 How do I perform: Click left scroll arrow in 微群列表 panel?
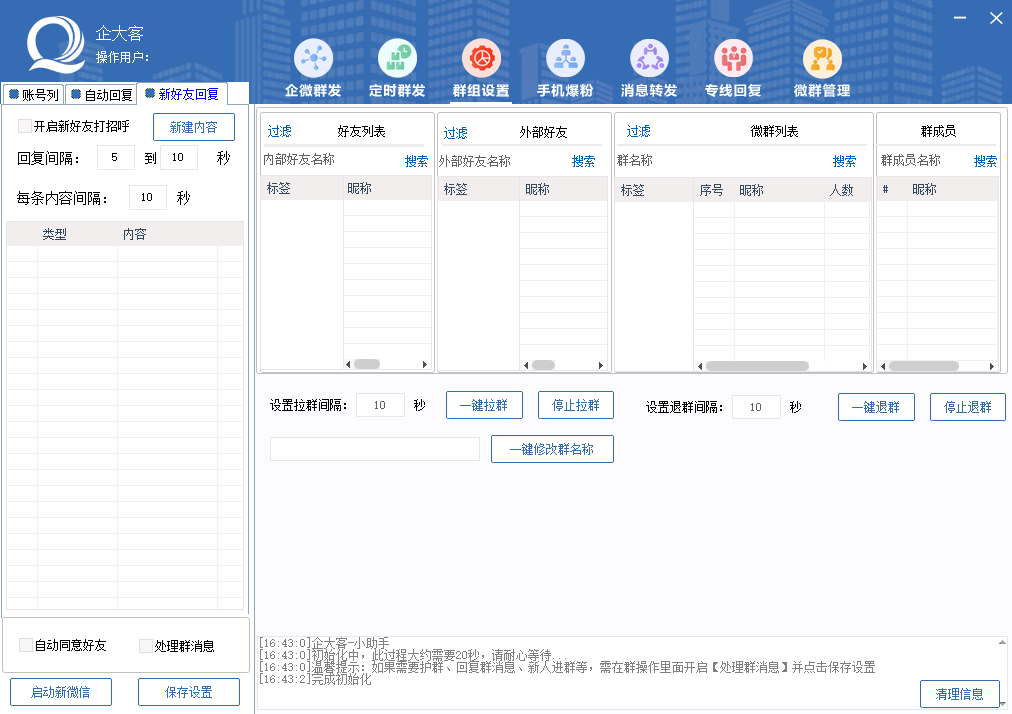(x=700, y=366)
